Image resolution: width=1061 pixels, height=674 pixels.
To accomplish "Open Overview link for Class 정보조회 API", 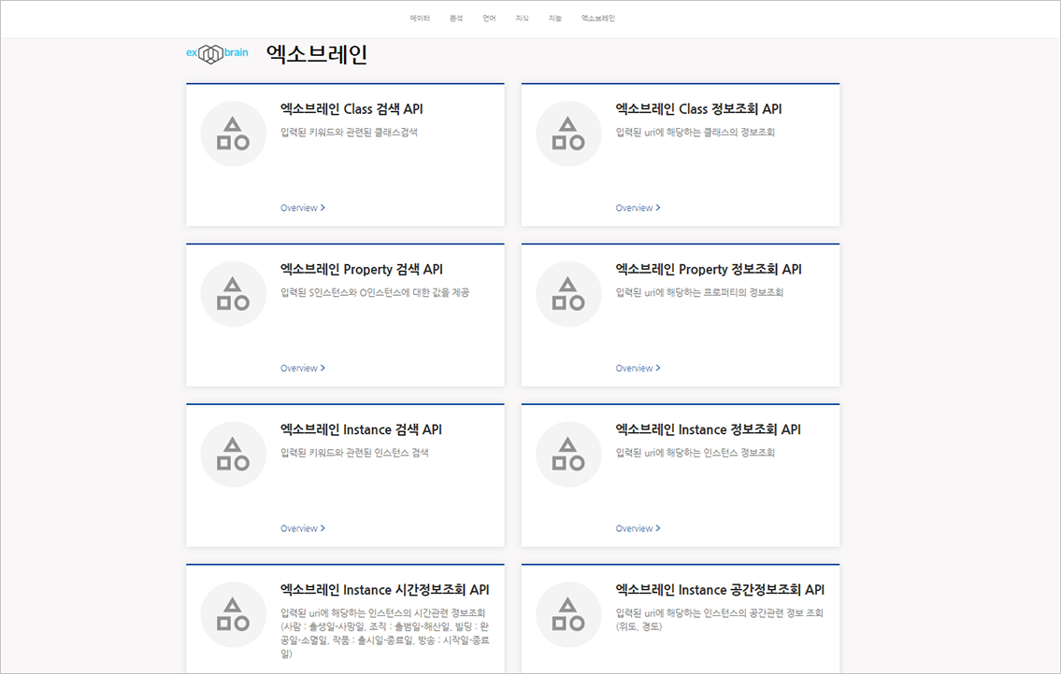I will coord(637,208).
